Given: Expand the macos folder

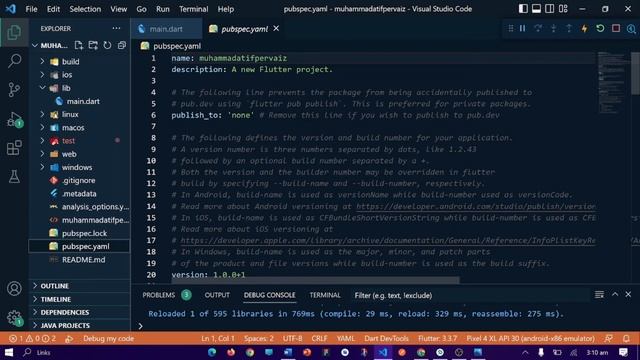Looking at the screenshot, I should 42,127.
